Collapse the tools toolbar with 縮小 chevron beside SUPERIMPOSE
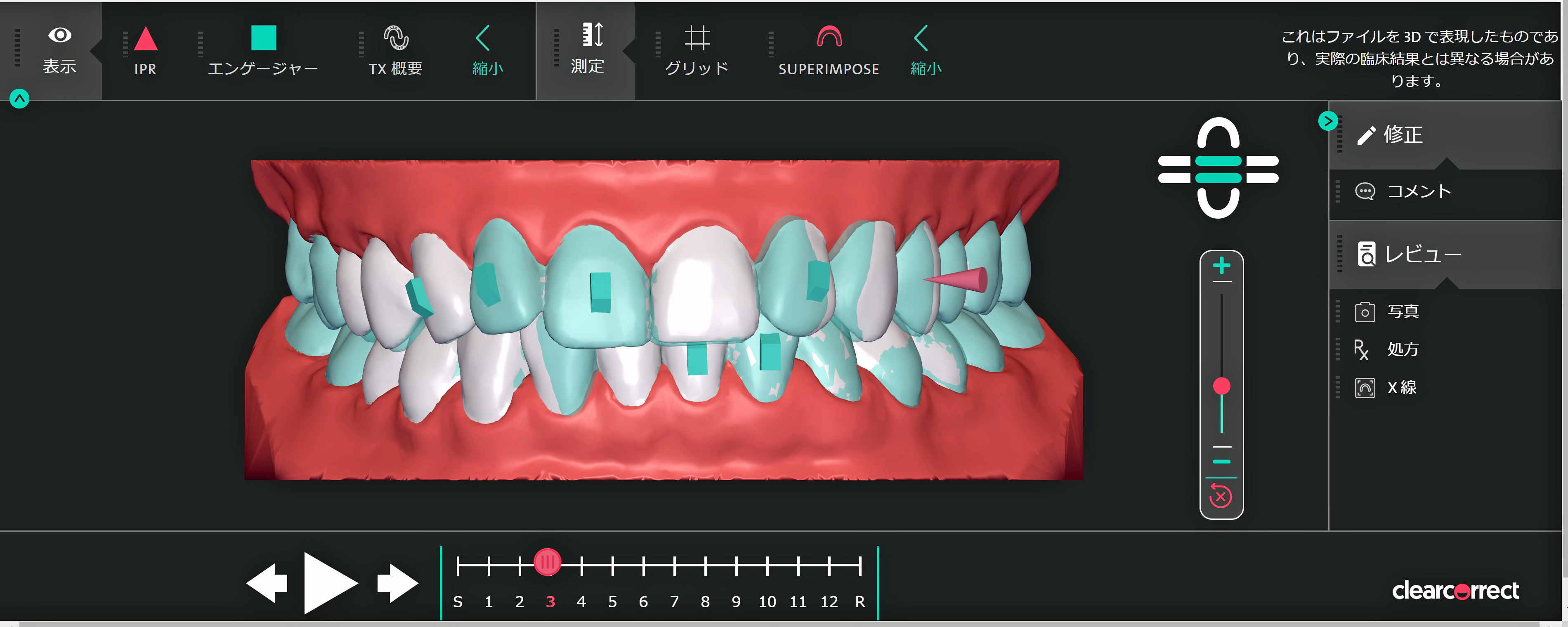The width and height of the screenshot is (1568, 627). [x=925, y=51]
